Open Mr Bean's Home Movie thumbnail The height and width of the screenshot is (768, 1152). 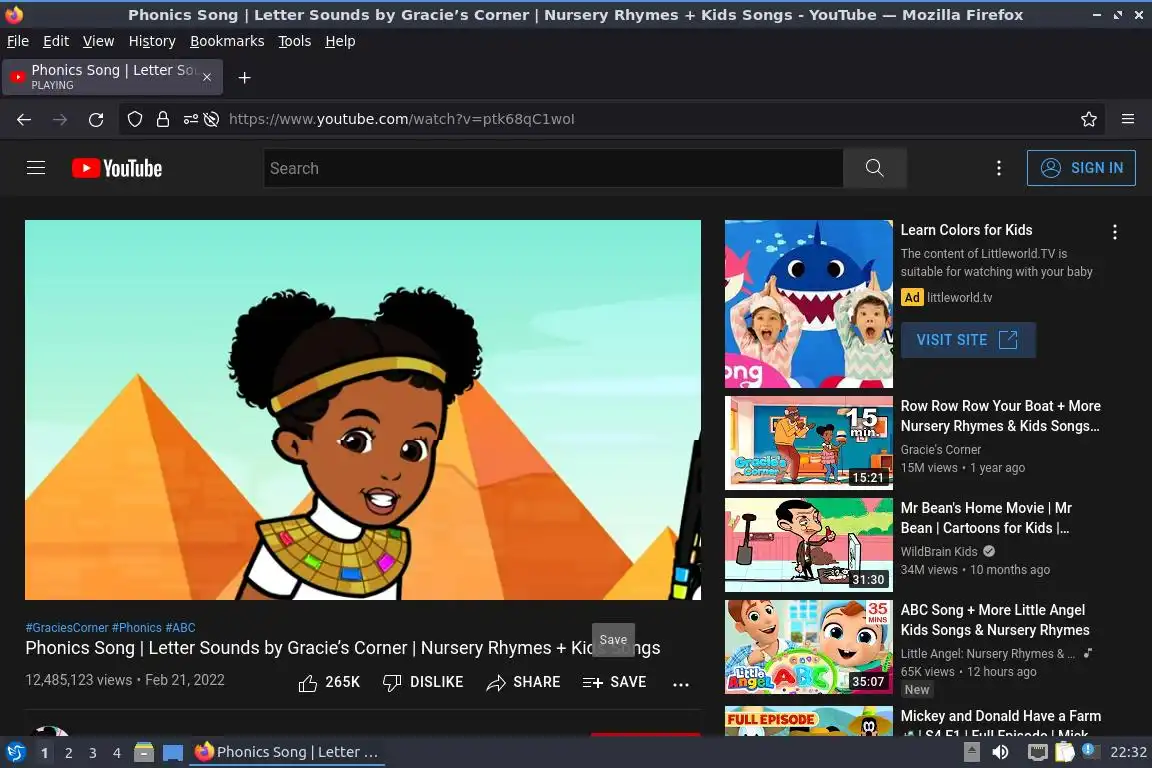(x=808, y=545)
